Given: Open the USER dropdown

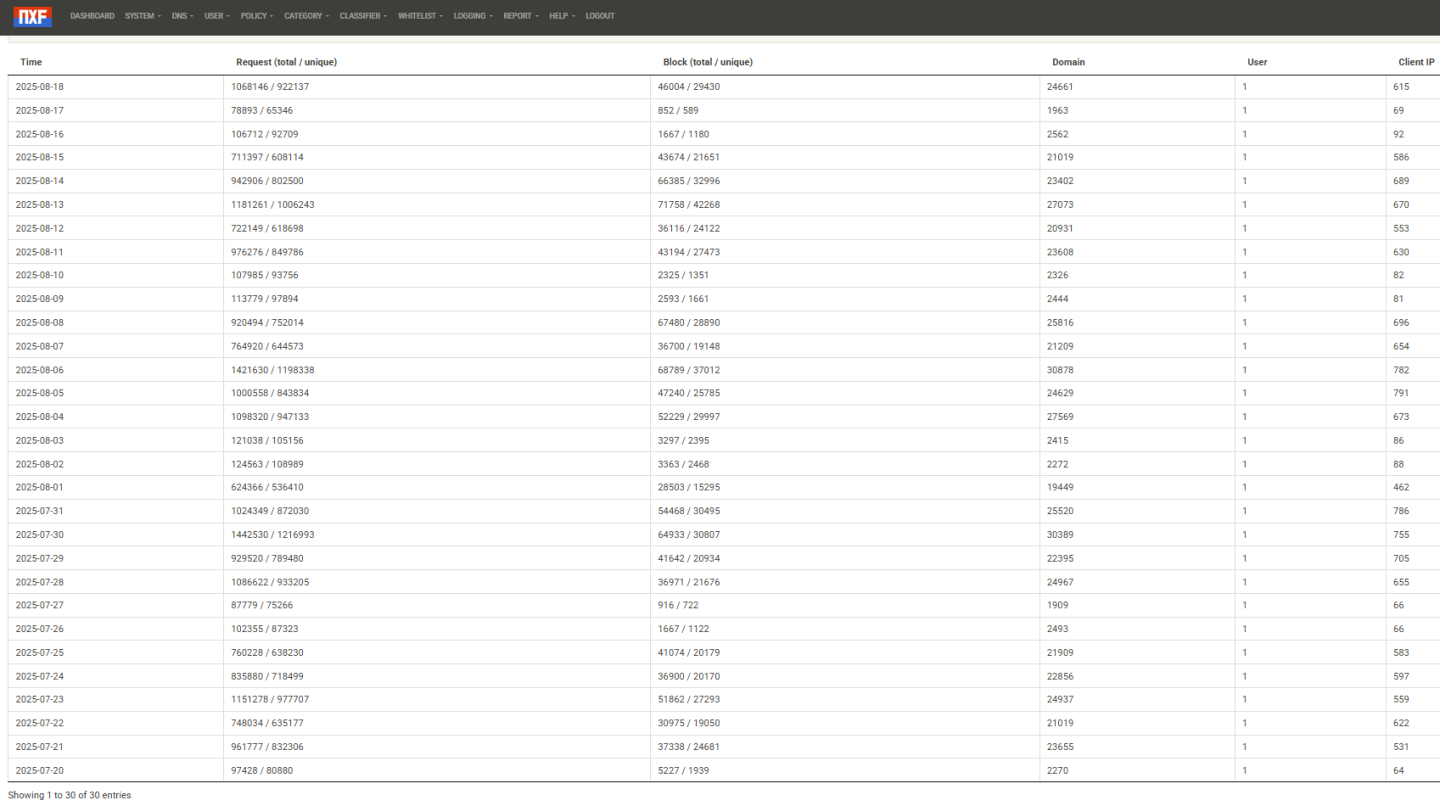Looking at the screenshot, I should [x=216, y=15].
